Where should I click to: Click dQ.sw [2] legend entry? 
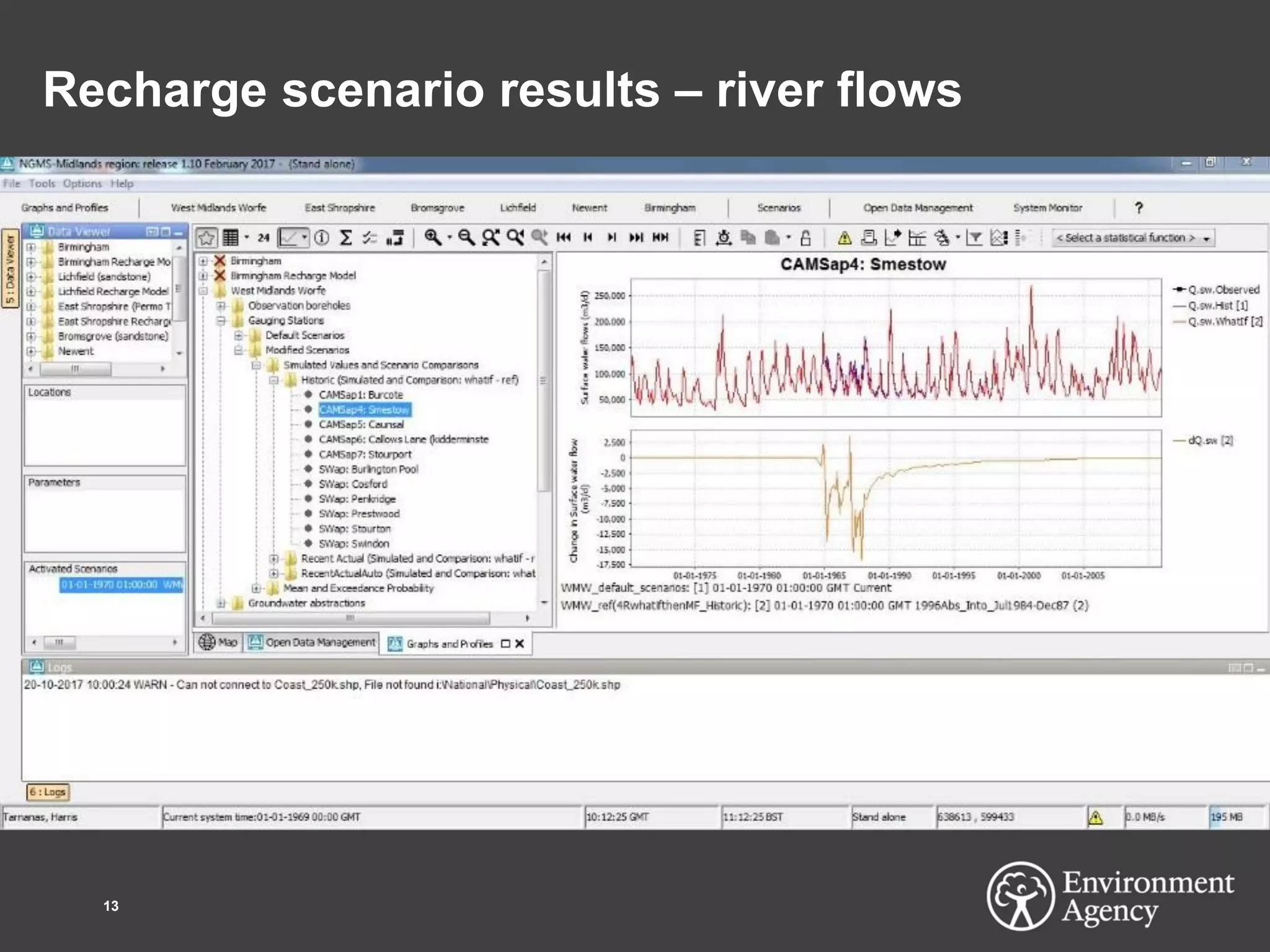pyautogui.click(x=1203, y=440)
